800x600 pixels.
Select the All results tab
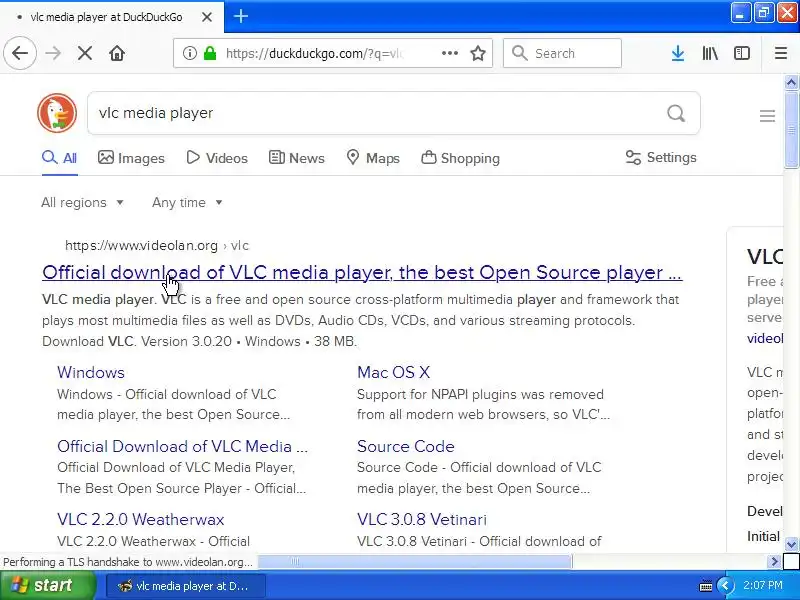pyautogui.click(x=60, y=158)
